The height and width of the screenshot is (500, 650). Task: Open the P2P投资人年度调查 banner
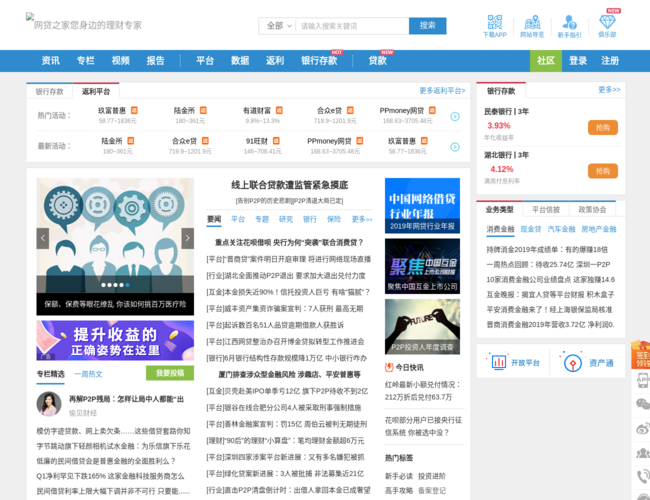point(422,327)
